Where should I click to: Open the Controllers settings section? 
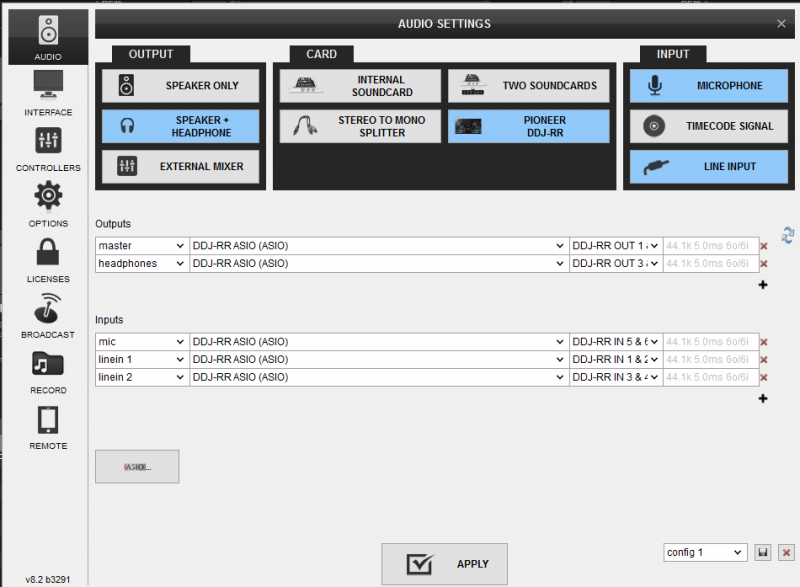(48, 149)
